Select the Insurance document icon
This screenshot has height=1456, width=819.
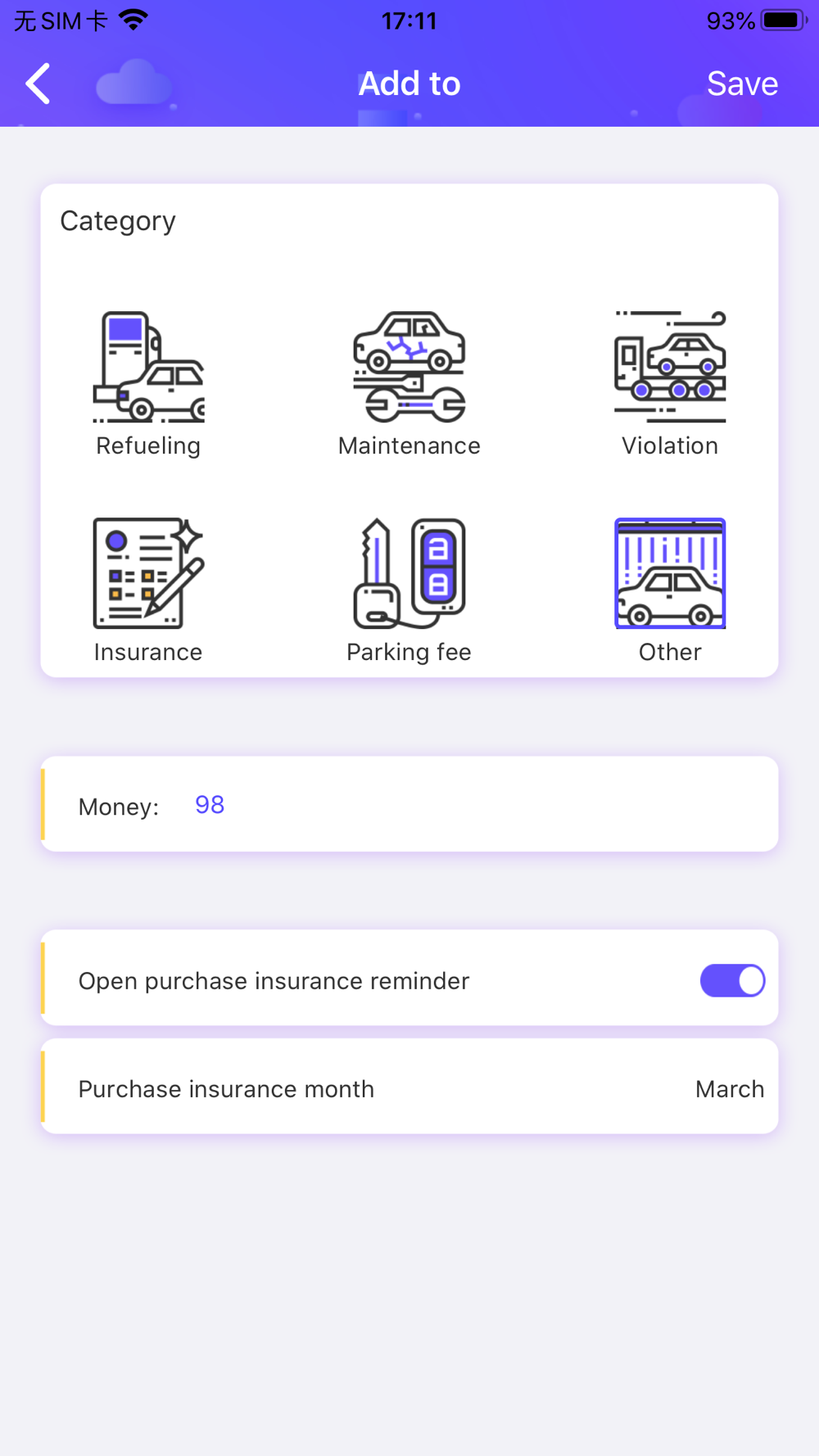[148, 573]
